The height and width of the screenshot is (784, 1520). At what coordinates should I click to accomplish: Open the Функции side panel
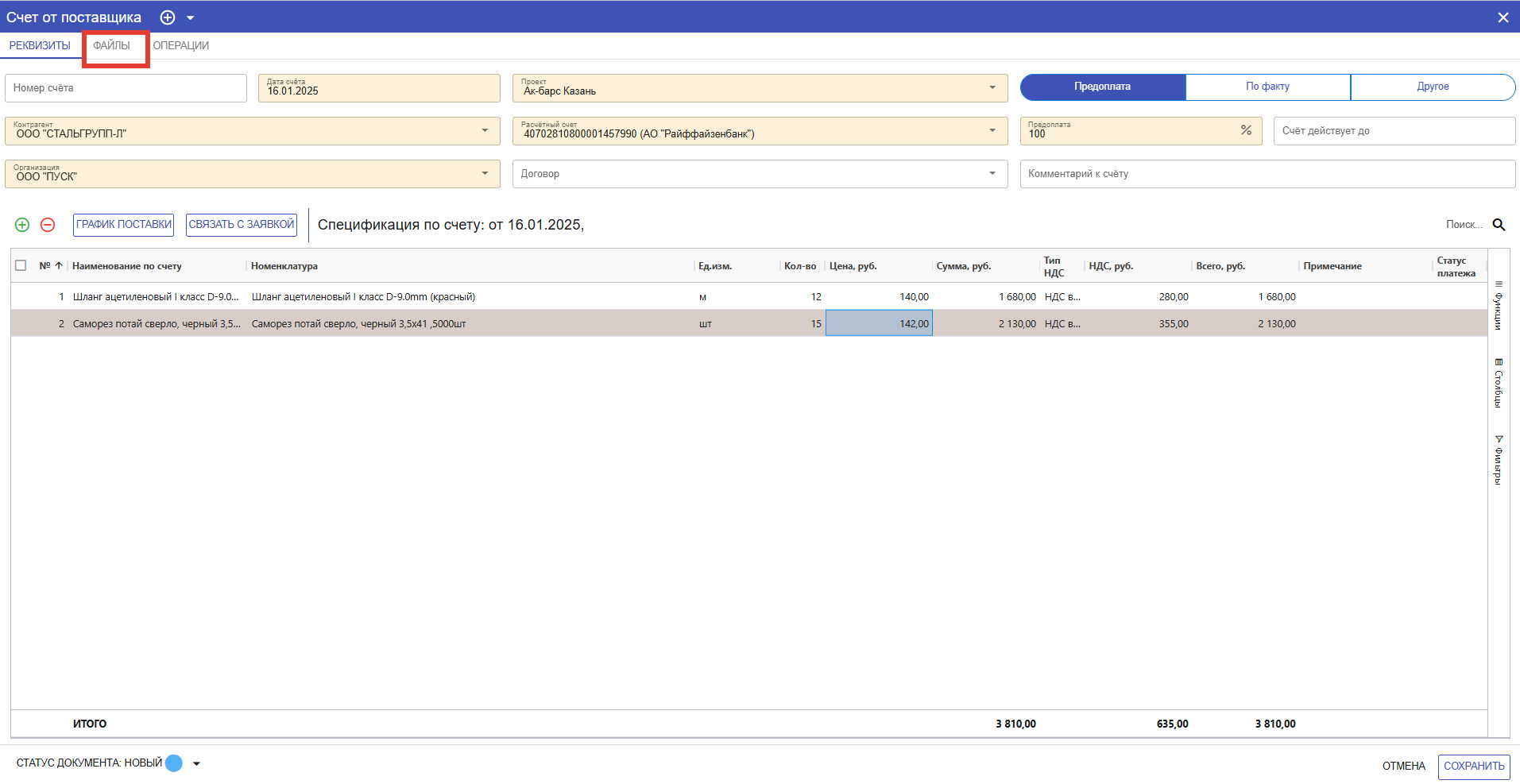[1499, 306]
